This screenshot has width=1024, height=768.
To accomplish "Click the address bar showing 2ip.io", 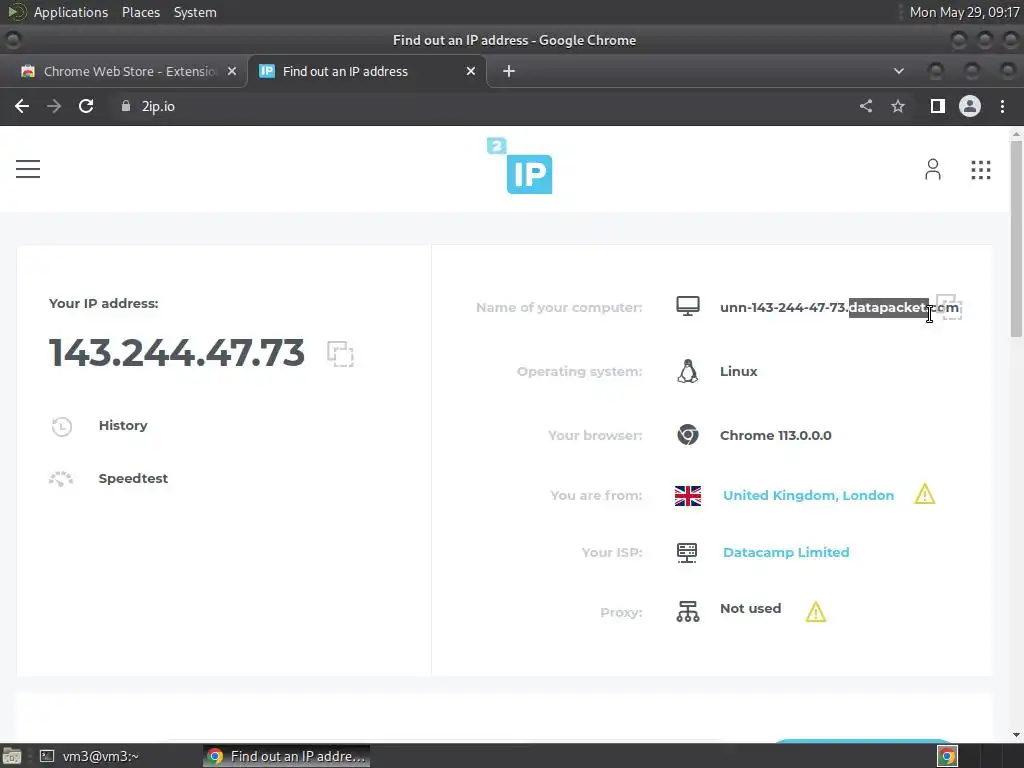I will pyautogui.click(x=483, y=106).
